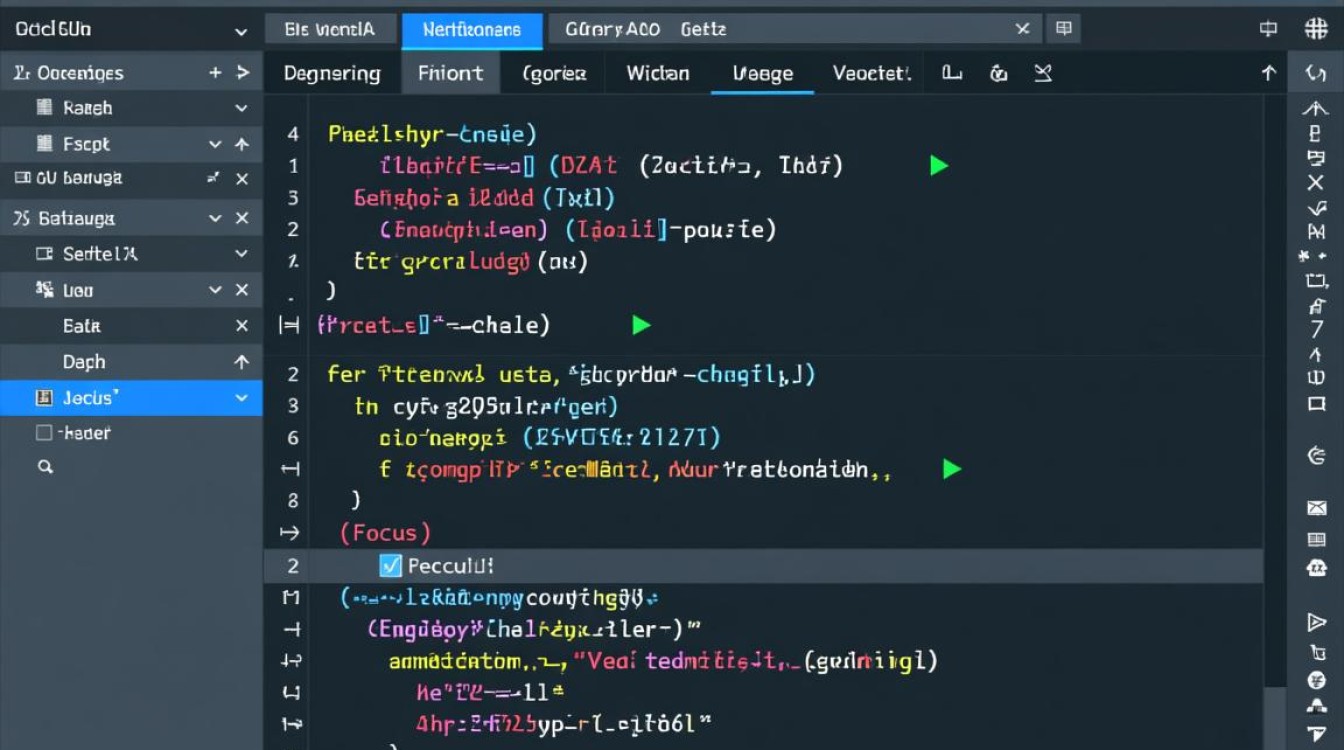Click the split layout icon beside tab close
The width and height of the screenshot is (1344, 750).
[1064, 29]
